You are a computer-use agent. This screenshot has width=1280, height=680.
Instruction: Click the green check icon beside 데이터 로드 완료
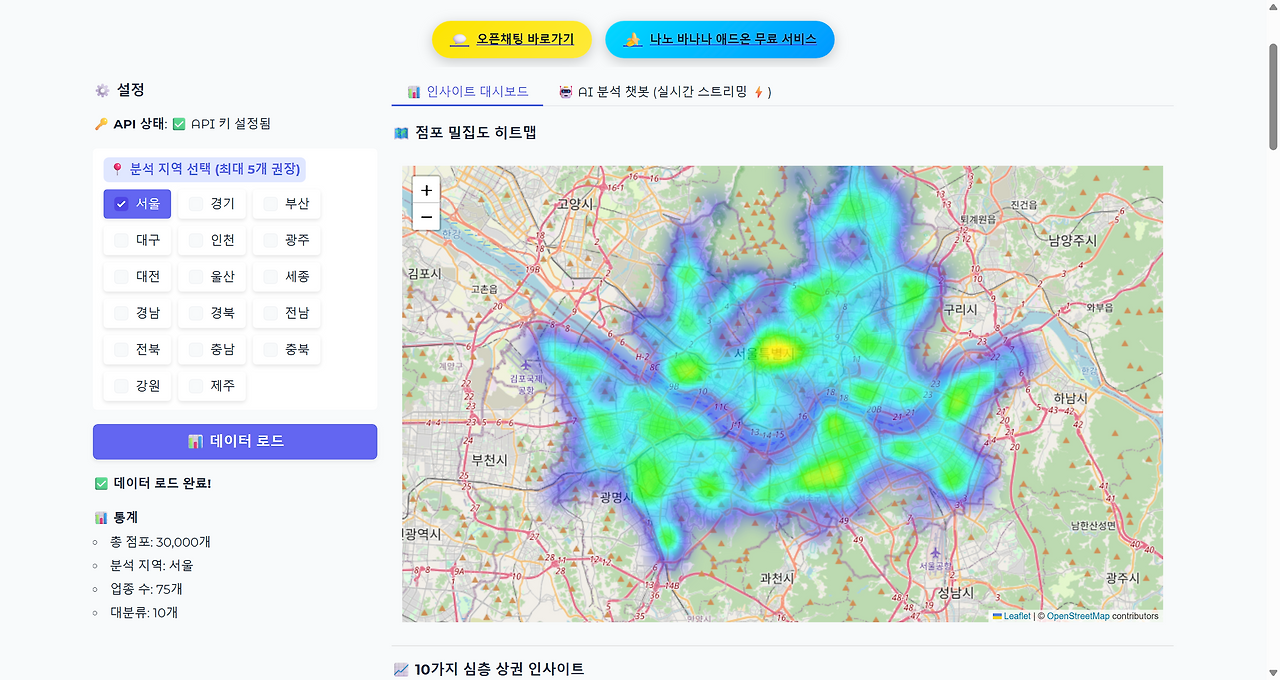tap(101, 484)
